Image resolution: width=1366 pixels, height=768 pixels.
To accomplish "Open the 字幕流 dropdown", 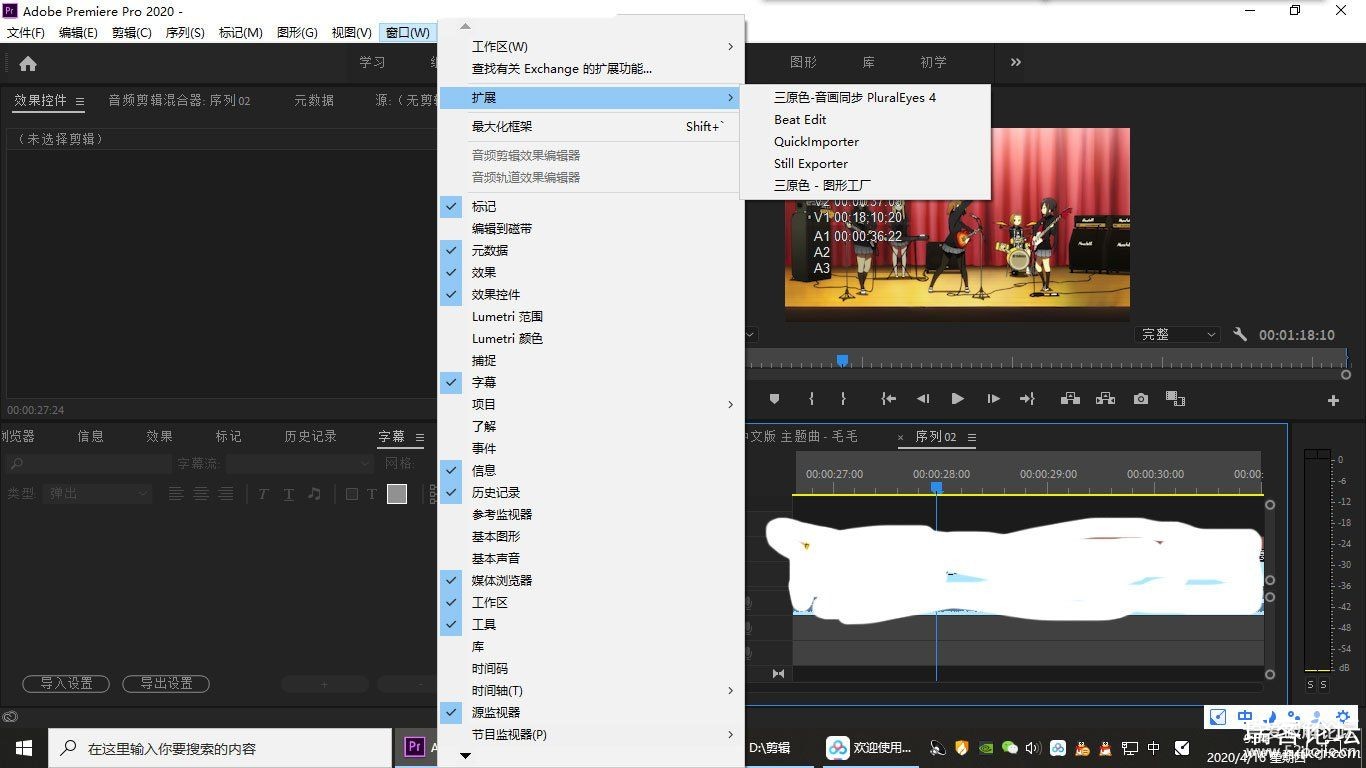I will 299,464.
